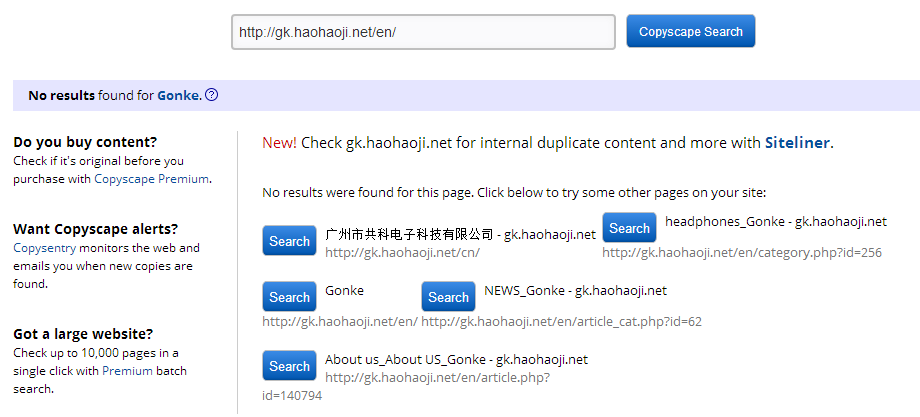
Task: Click the 'Want Copyscape alerts?' heading
Action: [x=95, y=229]
